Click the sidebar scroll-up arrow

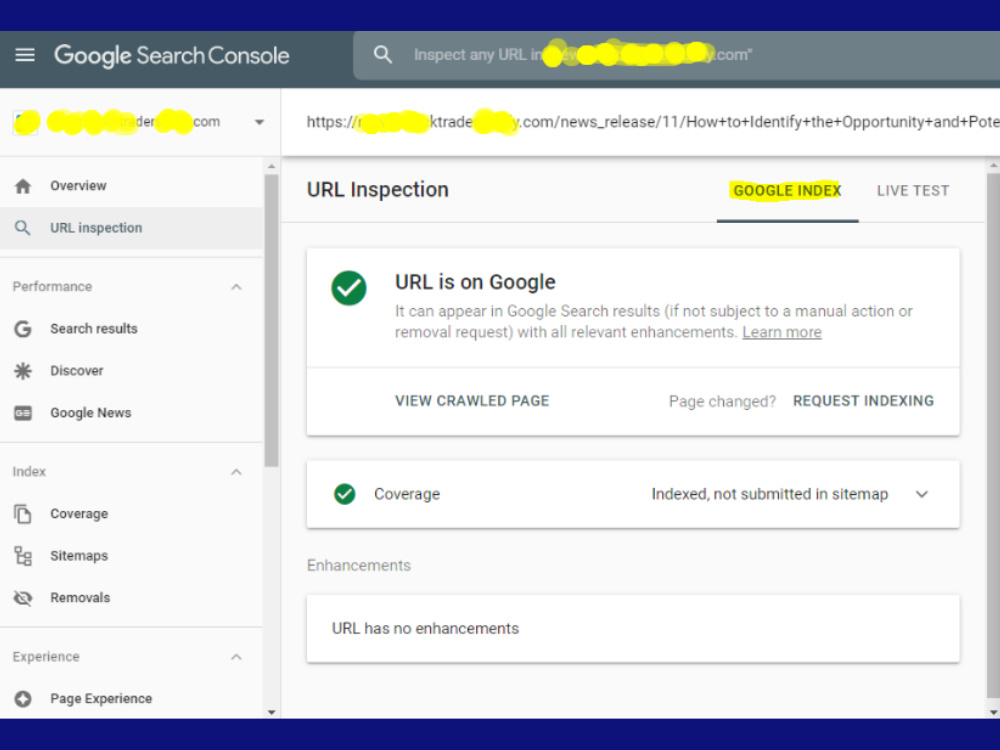(x=272, y=166)
